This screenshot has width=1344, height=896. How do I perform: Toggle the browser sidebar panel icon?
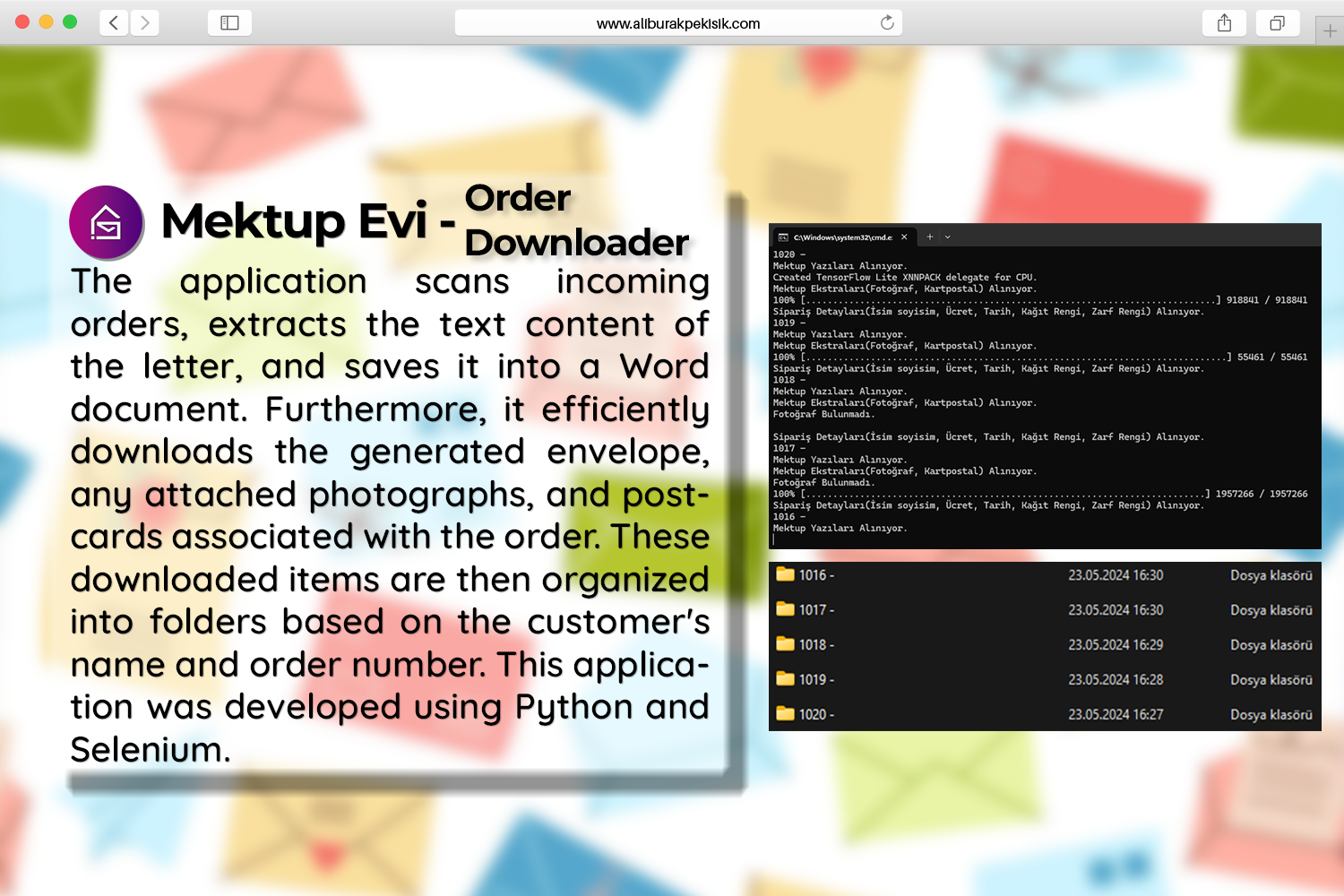tap(229, 22)
